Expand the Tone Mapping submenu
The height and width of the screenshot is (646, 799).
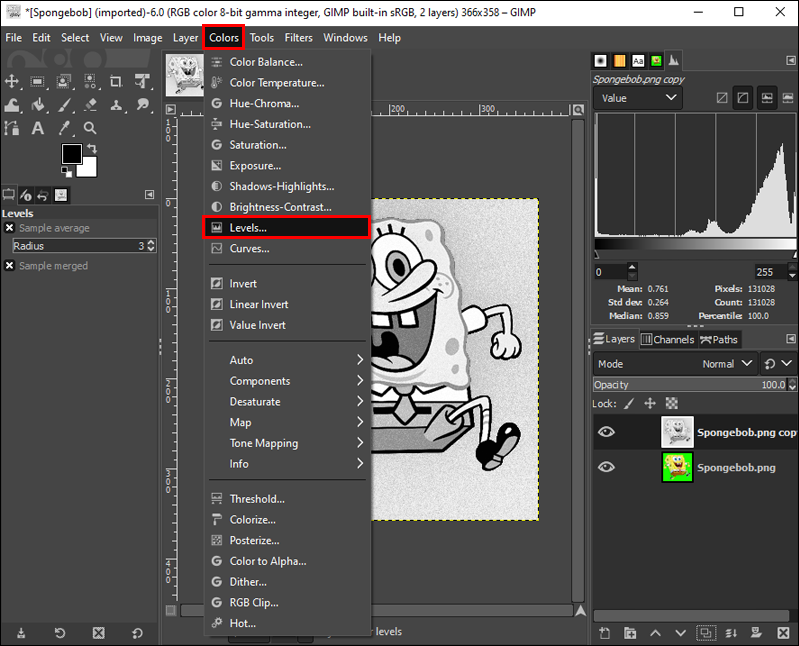[x=287, y=443]
